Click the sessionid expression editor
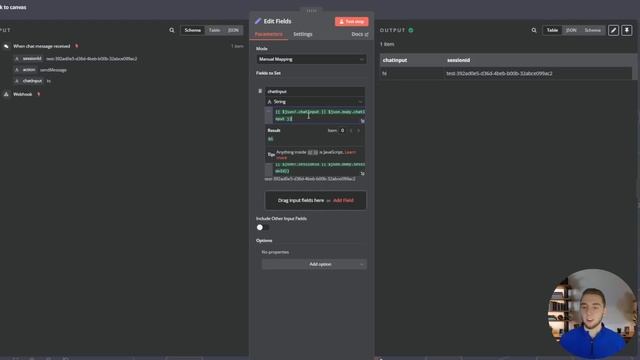 tap(319, 169)
